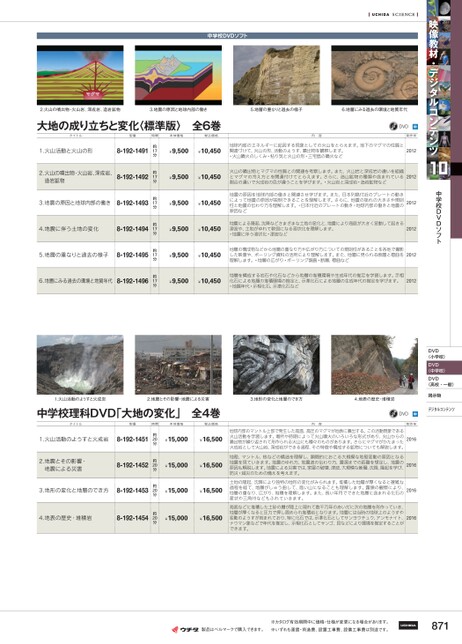Click the chapter number 10 badge on side strip
The image size is (462, 644).
pyautogui.click(x=438, y=170)
